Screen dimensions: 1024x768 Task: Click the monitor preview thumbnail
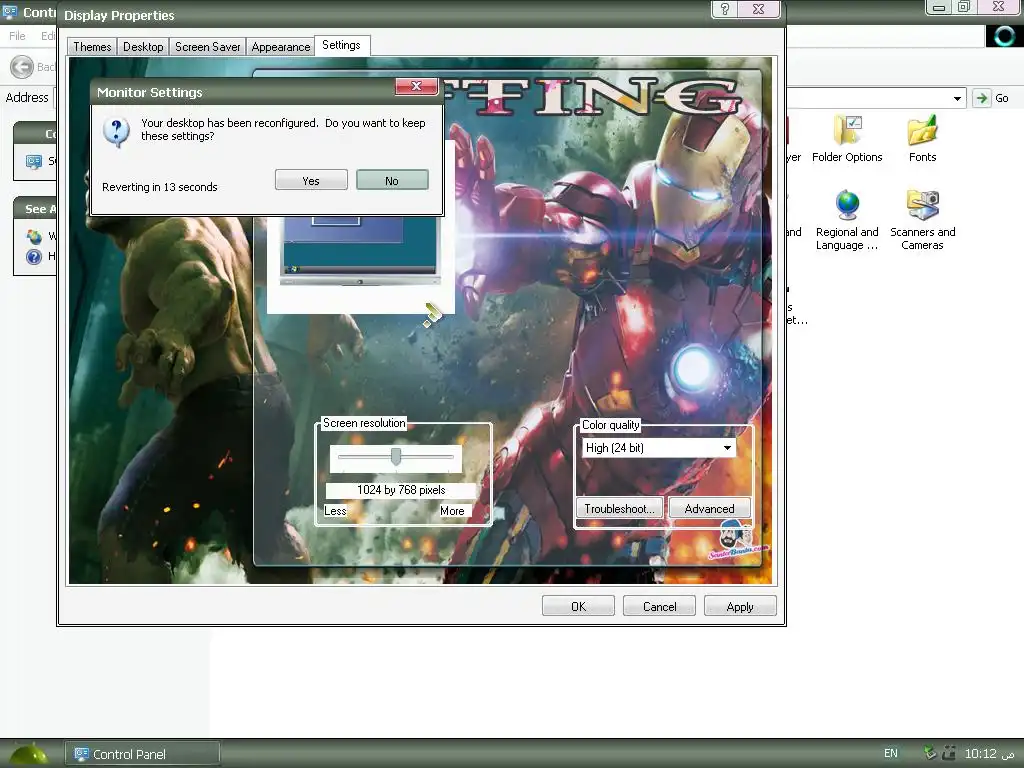(x=360, y=251)
